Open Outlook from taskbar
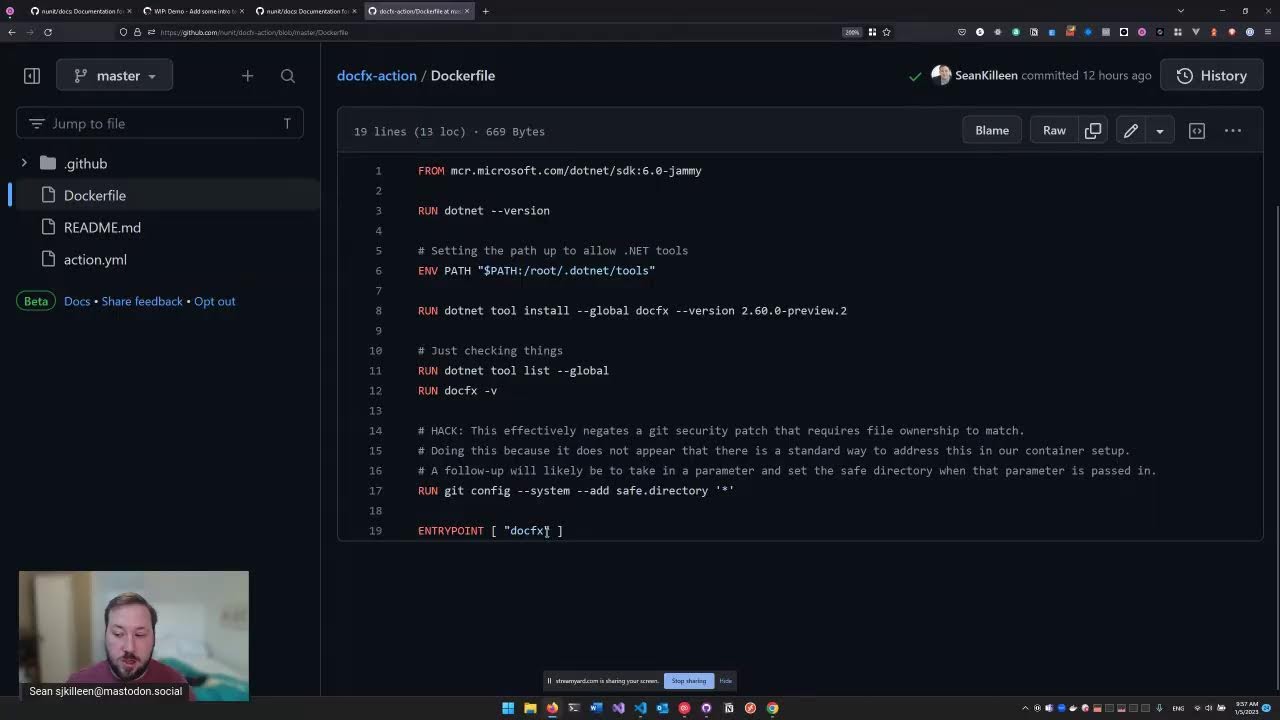 coord(662,708)
